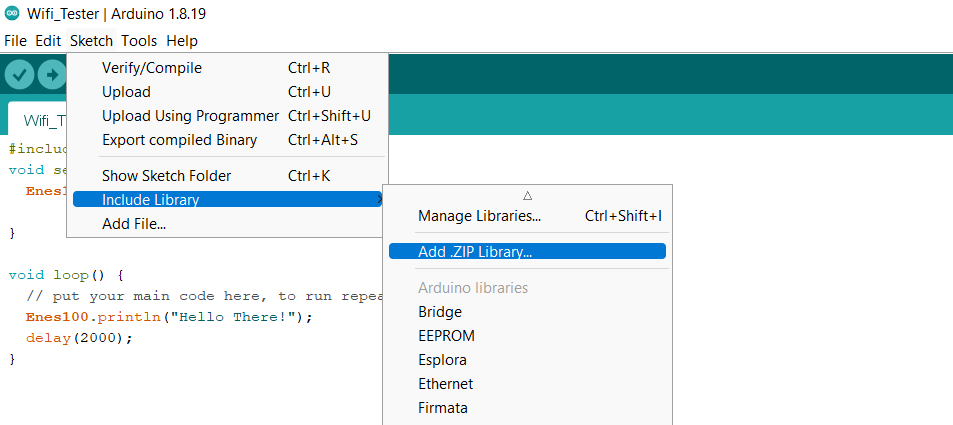Open the Edit menu
The height and width of the screenshot is (425, 953).
[48, 41]
